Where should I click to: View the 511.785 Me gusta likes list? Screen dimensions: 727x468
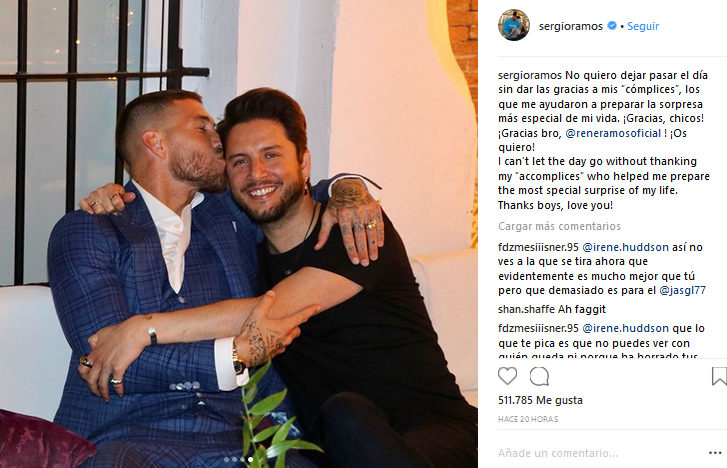(540, 400)
